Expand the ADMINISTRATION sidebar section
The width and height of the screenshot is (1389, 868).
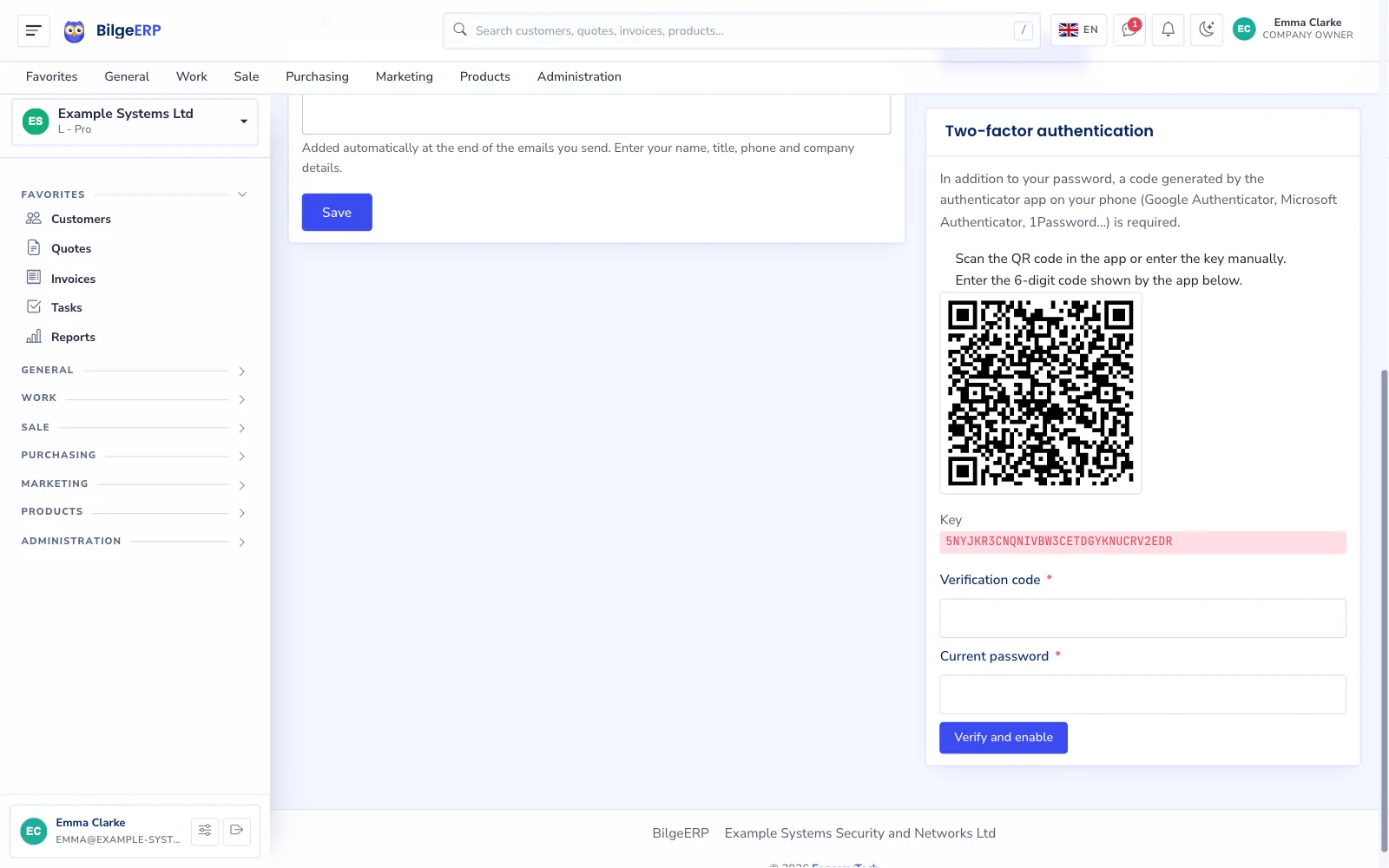[135, 542]
